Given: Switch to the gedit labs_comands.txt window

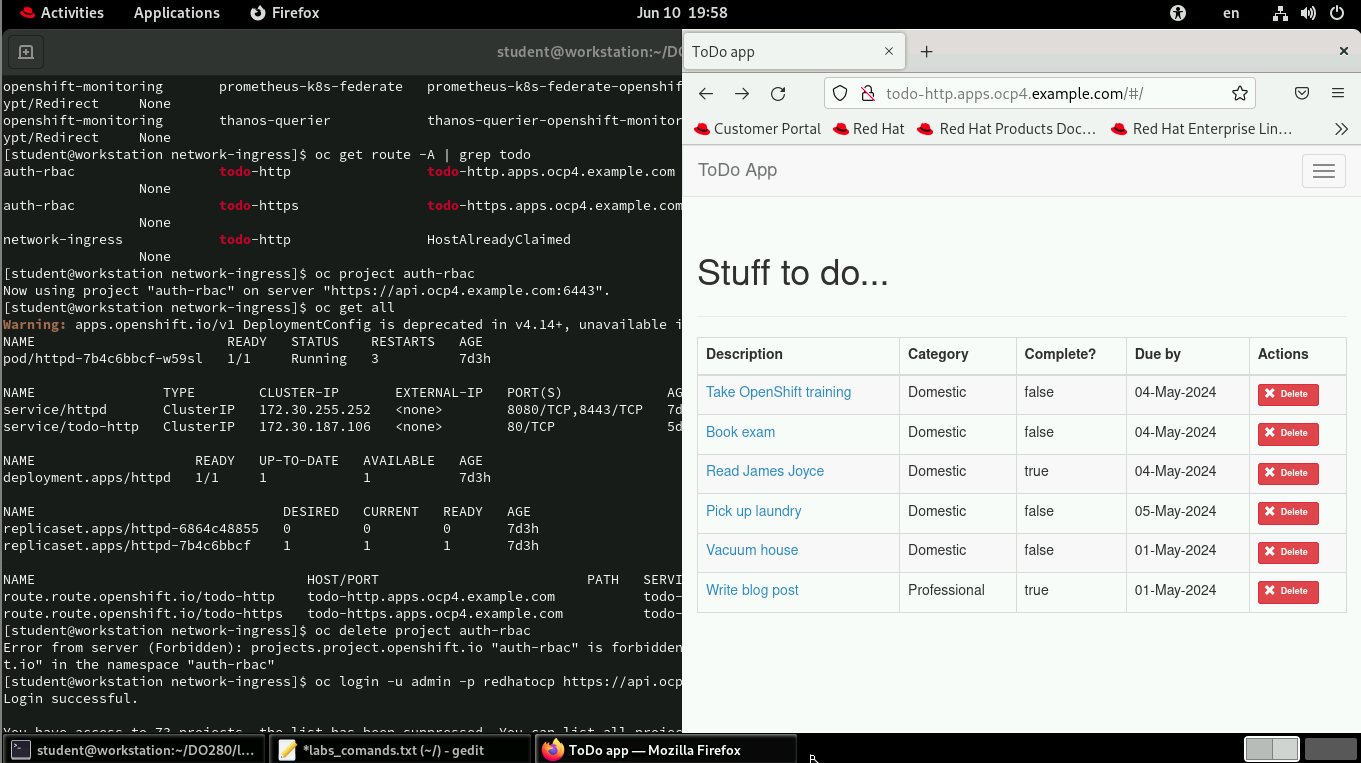Looking at the screenshot, I should [400, 749].
